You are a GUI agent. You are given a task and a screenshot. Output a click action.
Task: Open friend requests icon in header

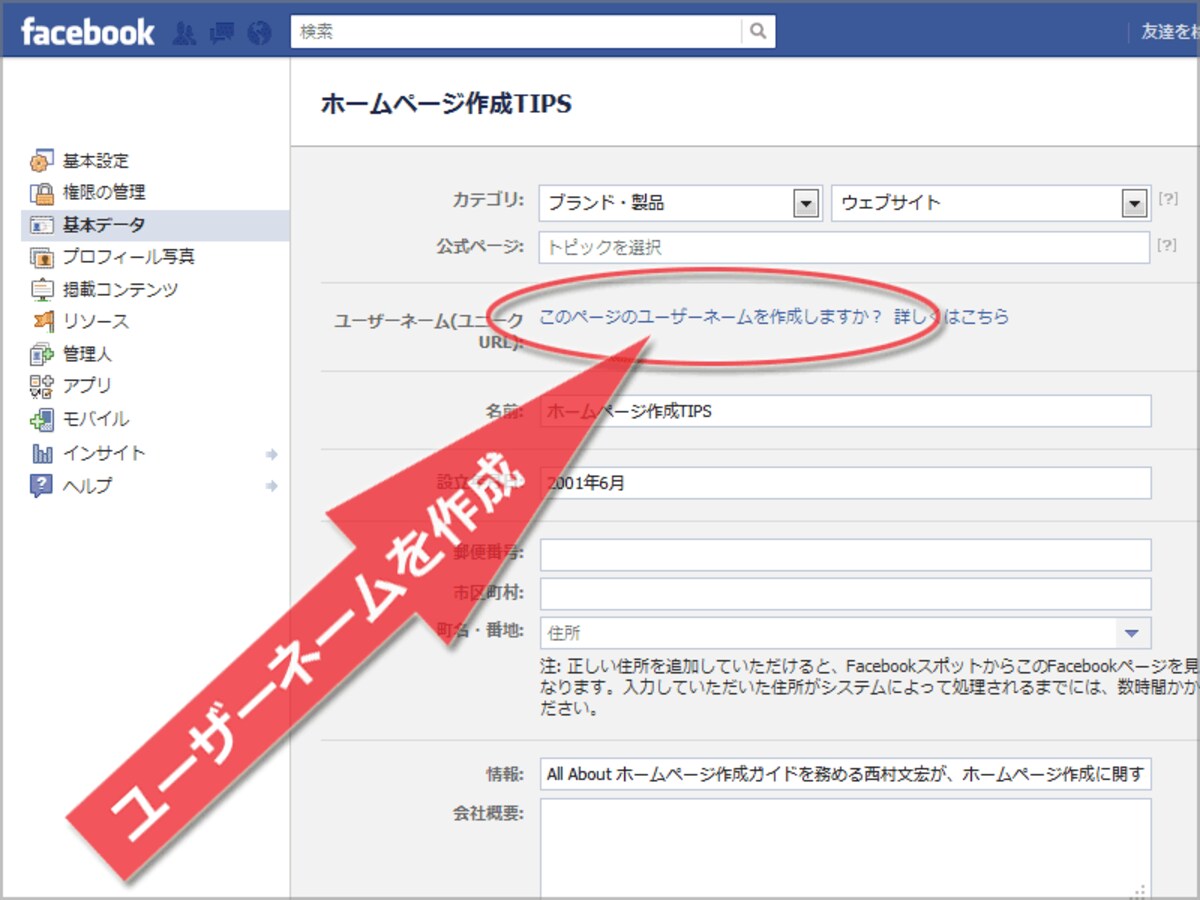pos(184,33)
